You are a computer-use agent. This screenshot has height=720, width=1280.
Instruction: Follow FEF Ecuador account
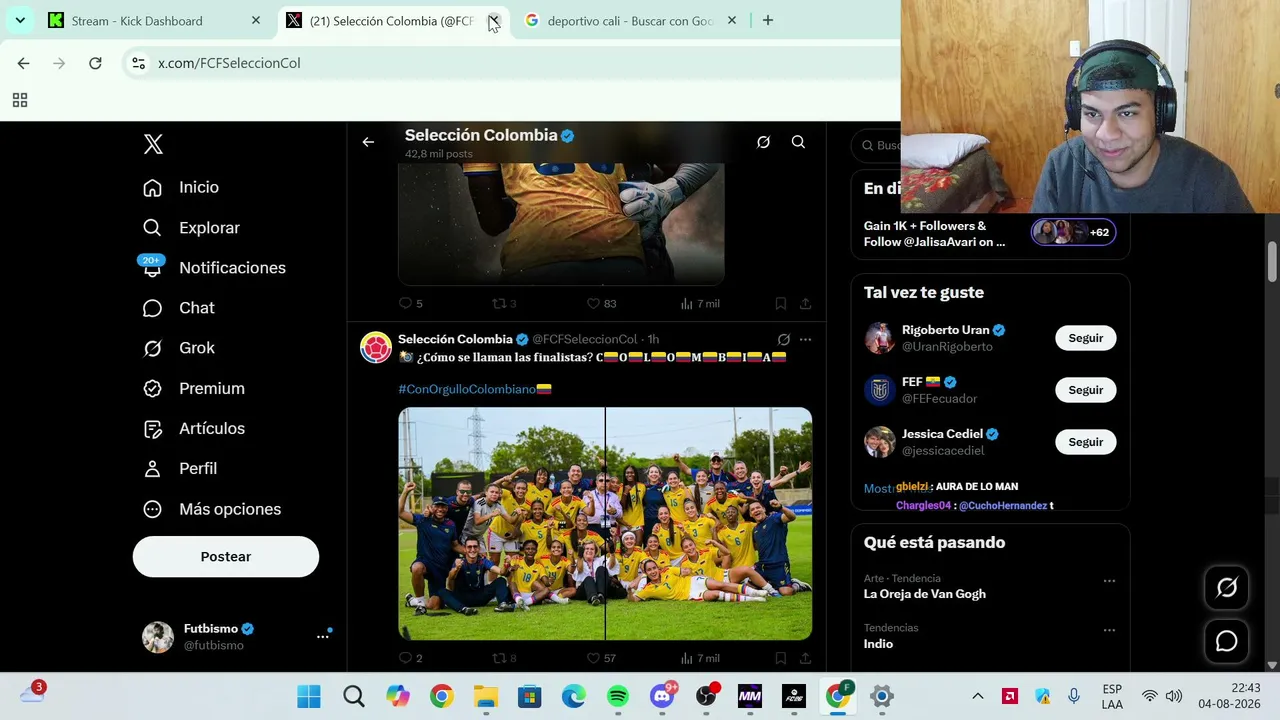pos(1085,390)
